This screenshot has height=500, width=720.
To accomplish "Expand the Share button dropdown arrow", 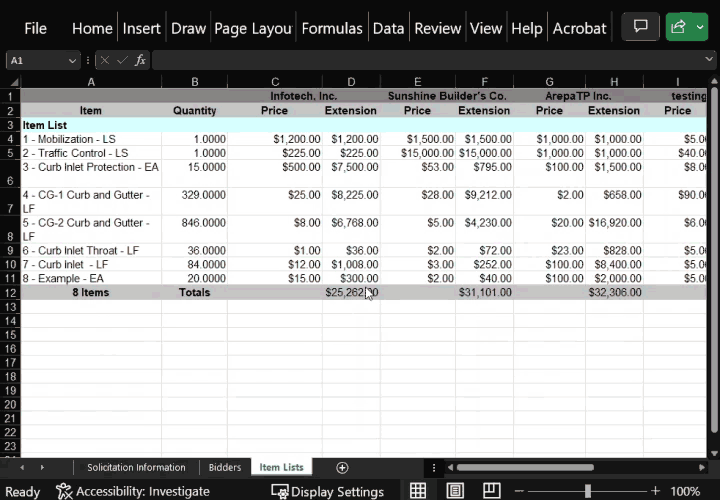I will (700, 27).
